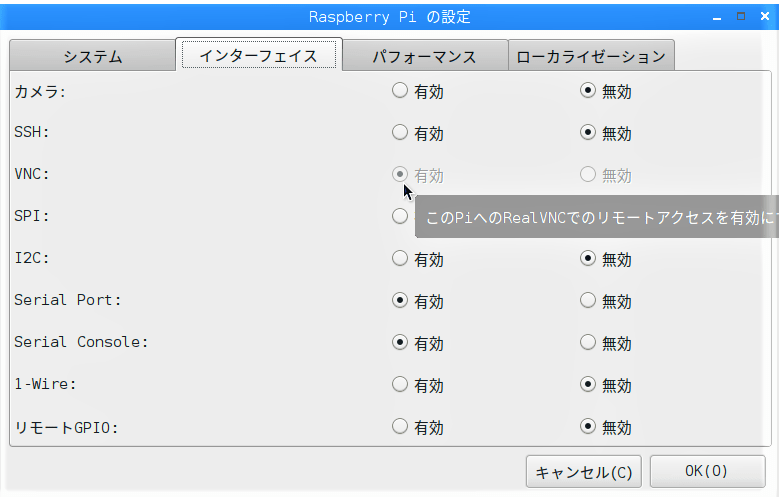Select 有効 radio for VNC
The width and height of the screenshot is (779, 501).
(x=400, y=174)
